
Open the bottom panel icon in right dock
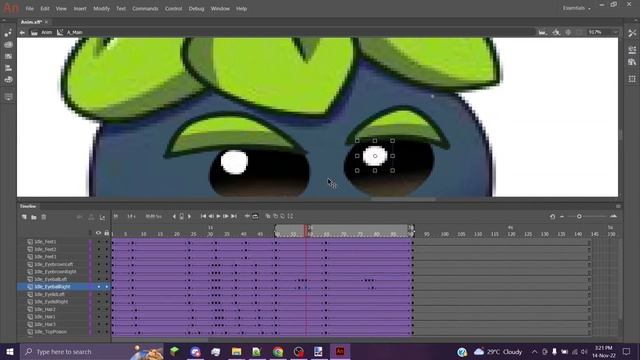pyautogui.click(x=632, y=79)
